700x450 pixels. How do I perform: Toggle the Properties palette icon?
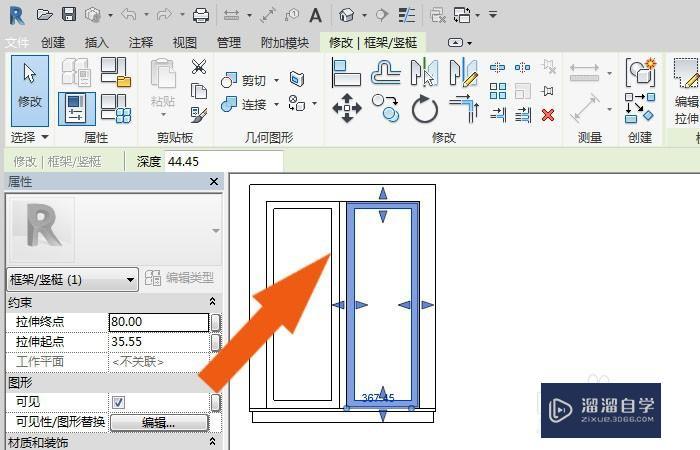coord(76,108)
